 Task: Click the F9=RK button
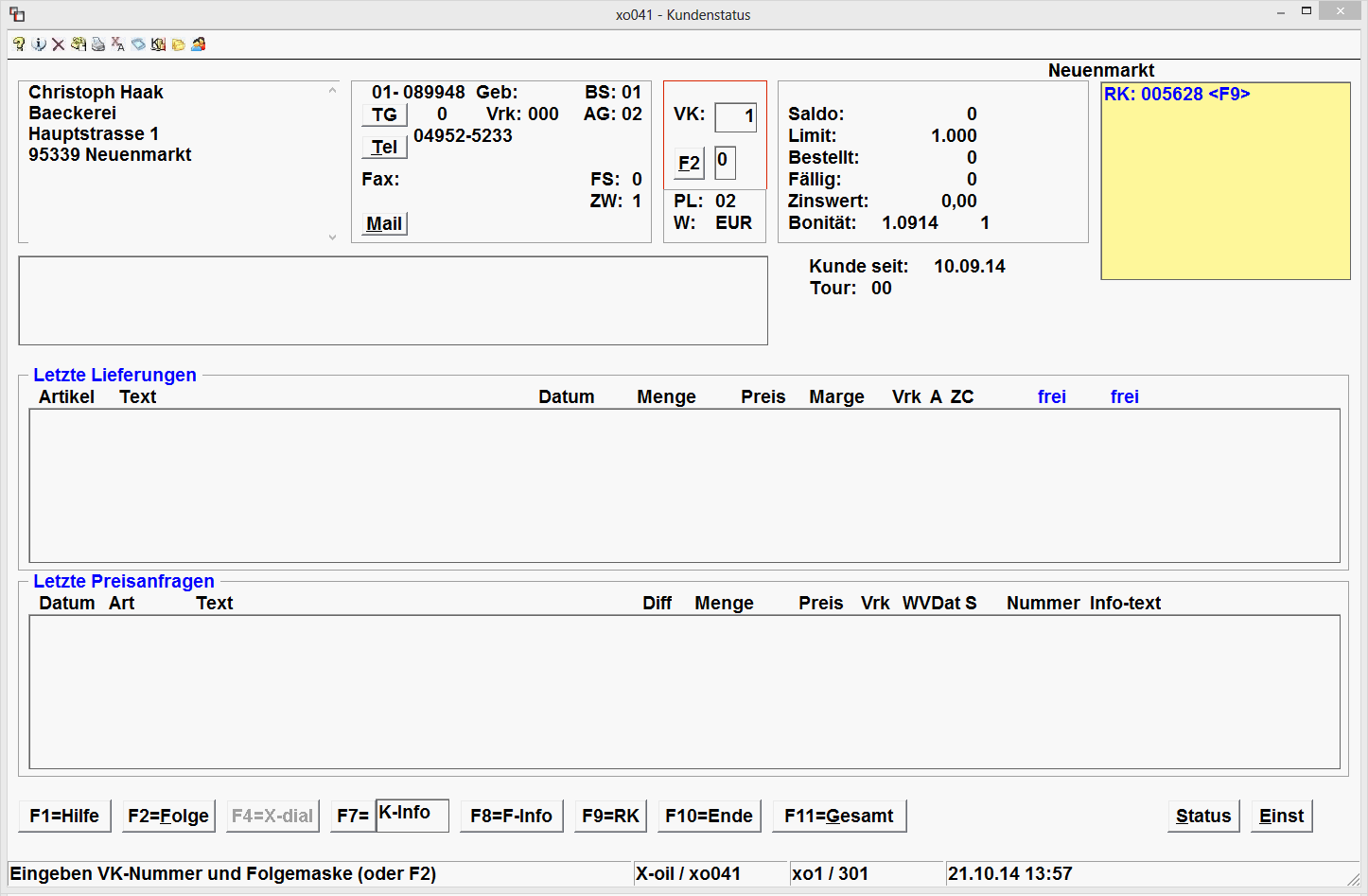tap(610, 816)
